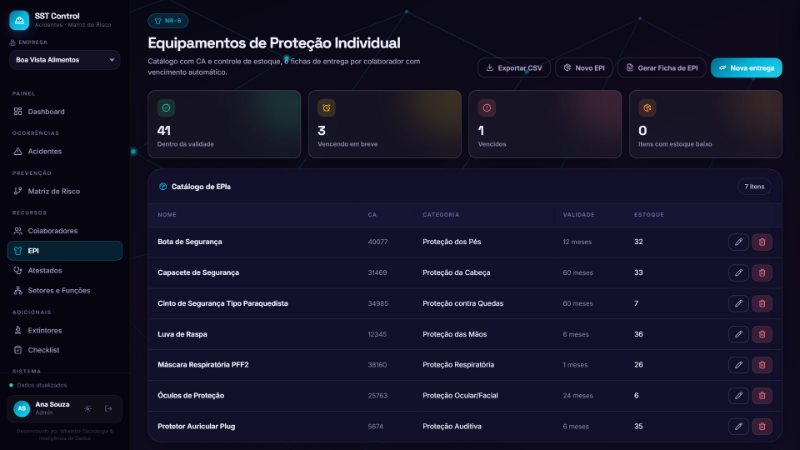
Task: Delete the Luva de Raspa item
Action: pyautogui.click(x=762, y=334)
